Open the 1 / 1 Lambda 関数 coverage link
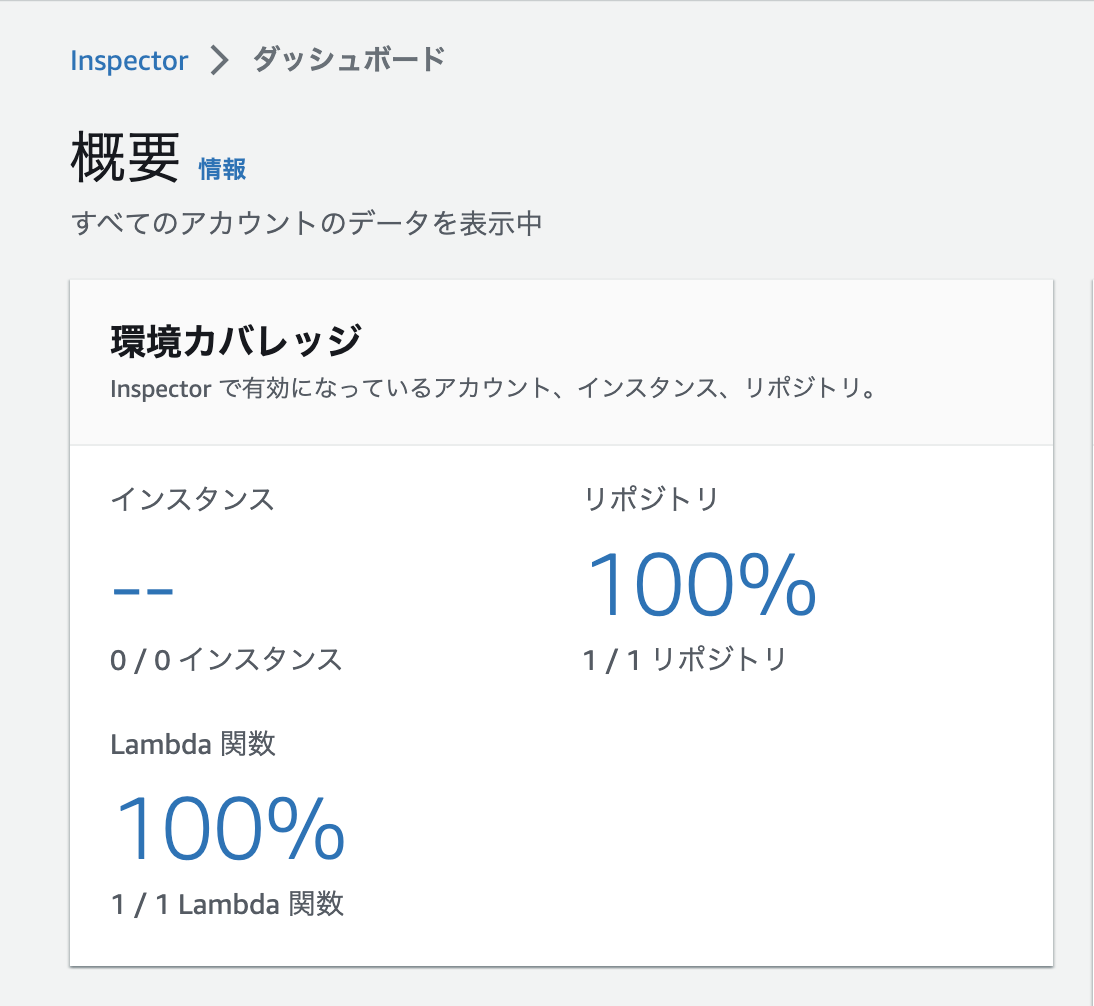Image resolution: width=1094 pixels, height=1006 pixels. coord(227,904)
